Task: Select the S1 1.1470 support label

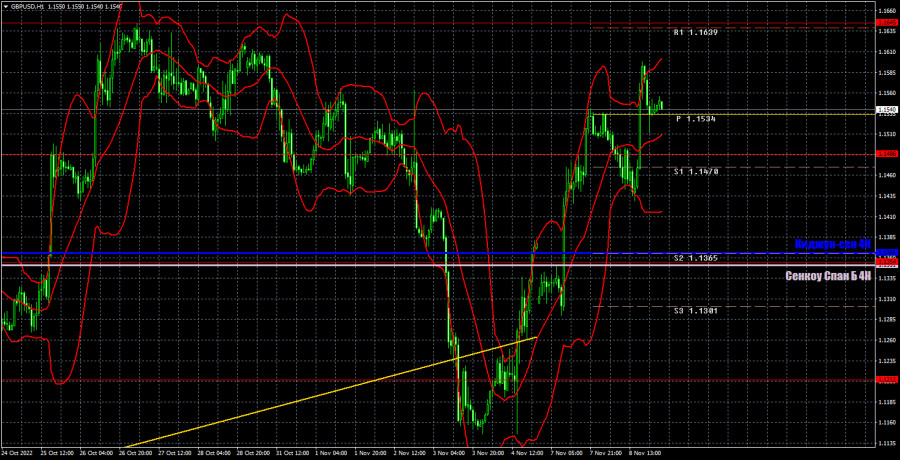Action: (x=696, y=172)
